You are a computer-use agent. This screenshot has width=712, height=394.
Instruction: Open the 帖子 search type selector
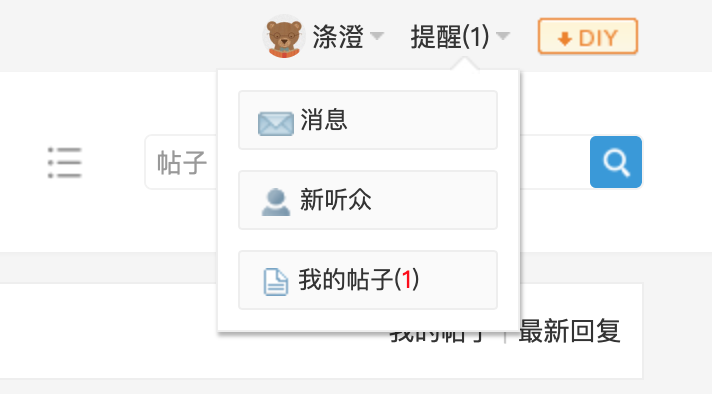tap(182, 163)
